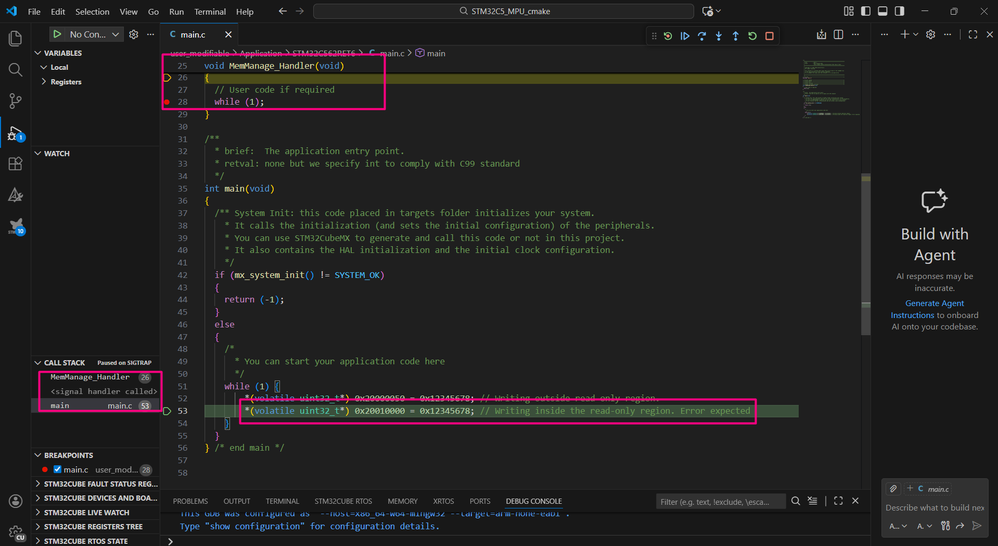Screen dimensions: 998x546
Task: Switch to the MEMORY panel tab
Action: point(402,501)
